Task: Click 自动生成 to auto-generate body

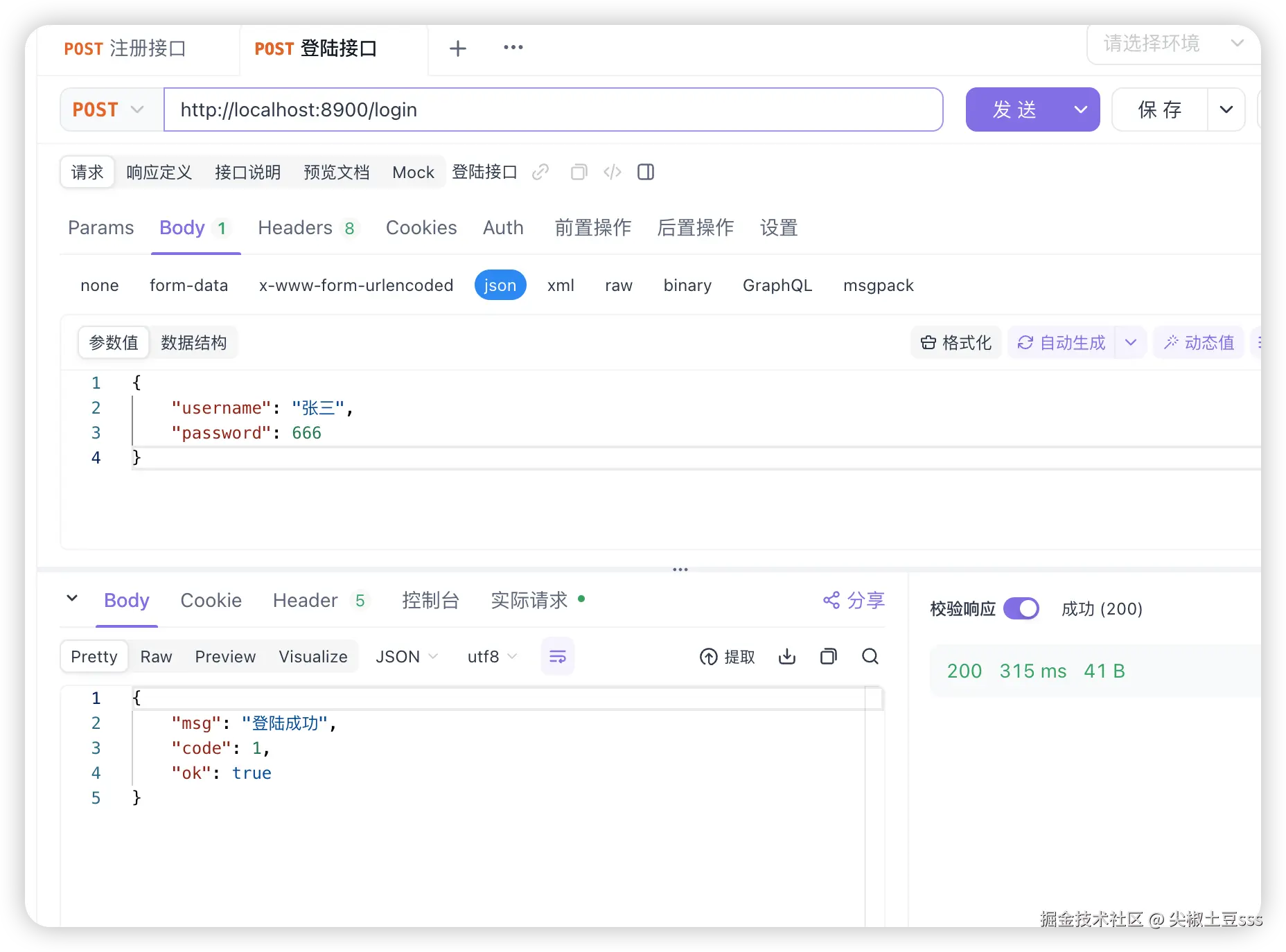Action: tap(1062, 343)
